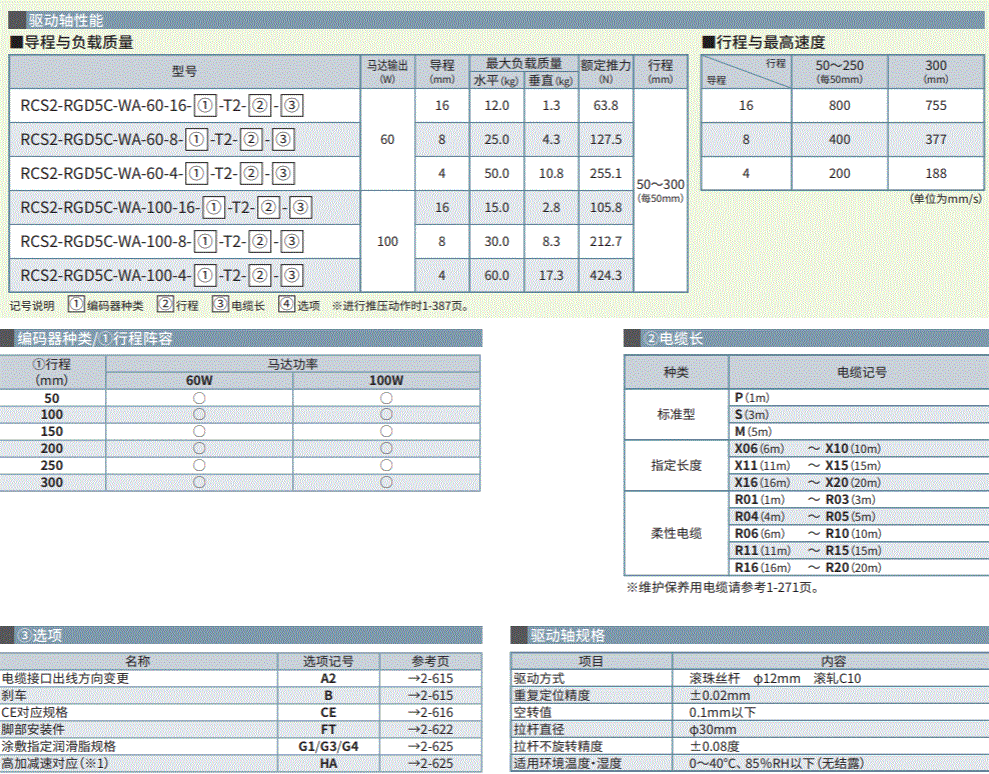This screenshot has width=989, height=774.
Task: Click model RCS2-RGD5C-WA-100-8 row text
Action: click(161, 242)
